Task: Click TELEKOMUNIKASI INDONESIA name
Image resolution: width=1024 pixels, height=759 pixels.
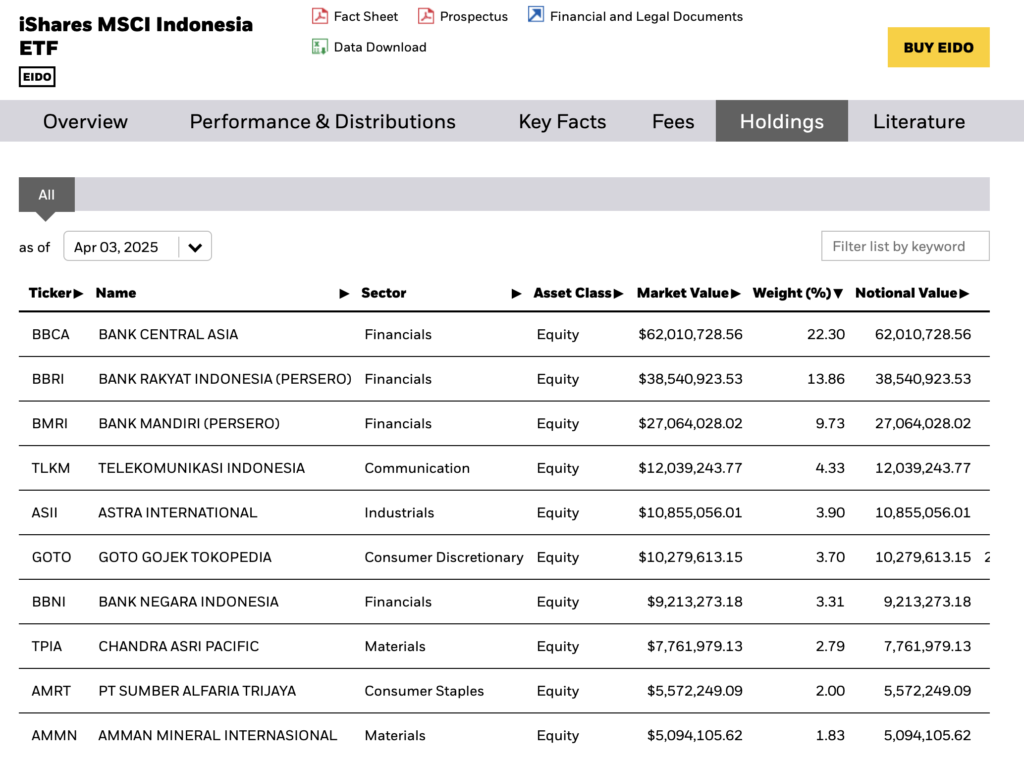Action: point(201,468)
